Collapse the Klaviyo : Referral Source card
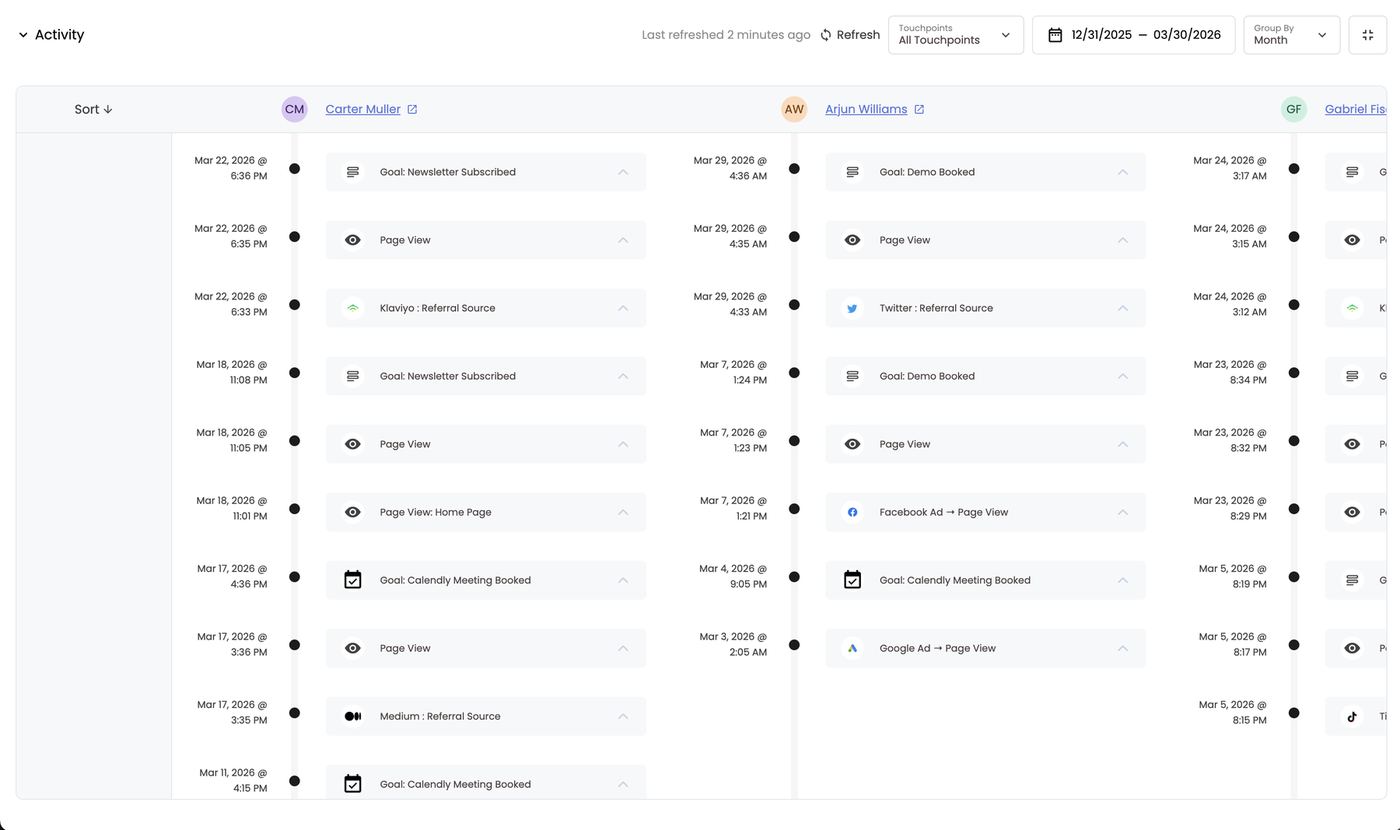Screen dimensions: 1400x830 coord(623,308)
